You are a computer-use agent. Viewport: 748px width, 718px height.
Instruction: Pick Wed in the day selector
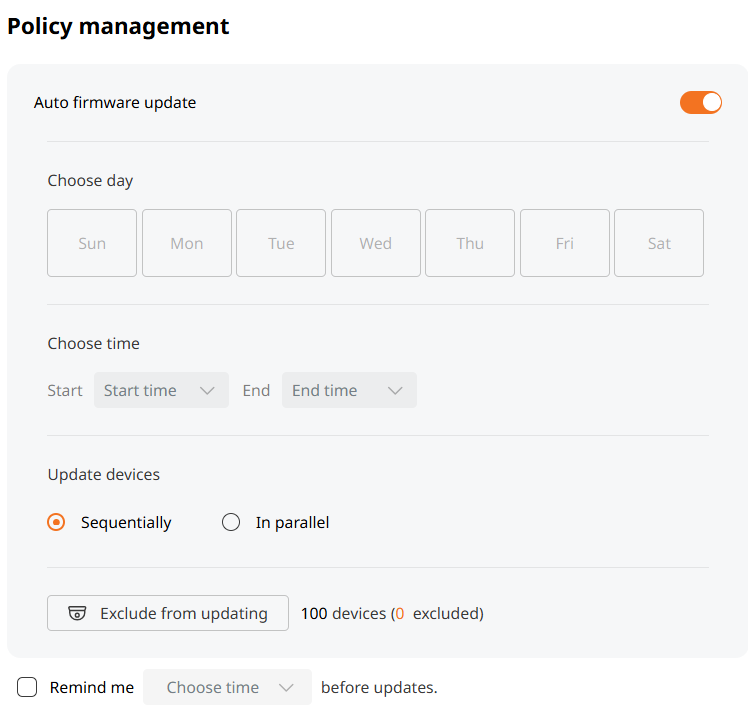pos(376,243)
